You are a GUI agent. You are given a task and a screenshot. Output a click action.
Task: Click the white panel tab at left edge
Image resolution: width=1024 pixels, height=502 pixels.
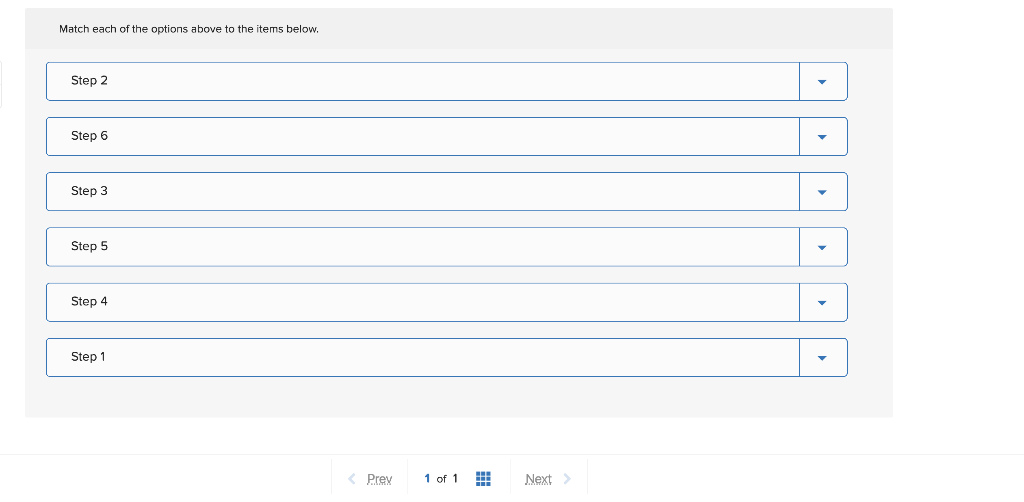click(1, 84)
